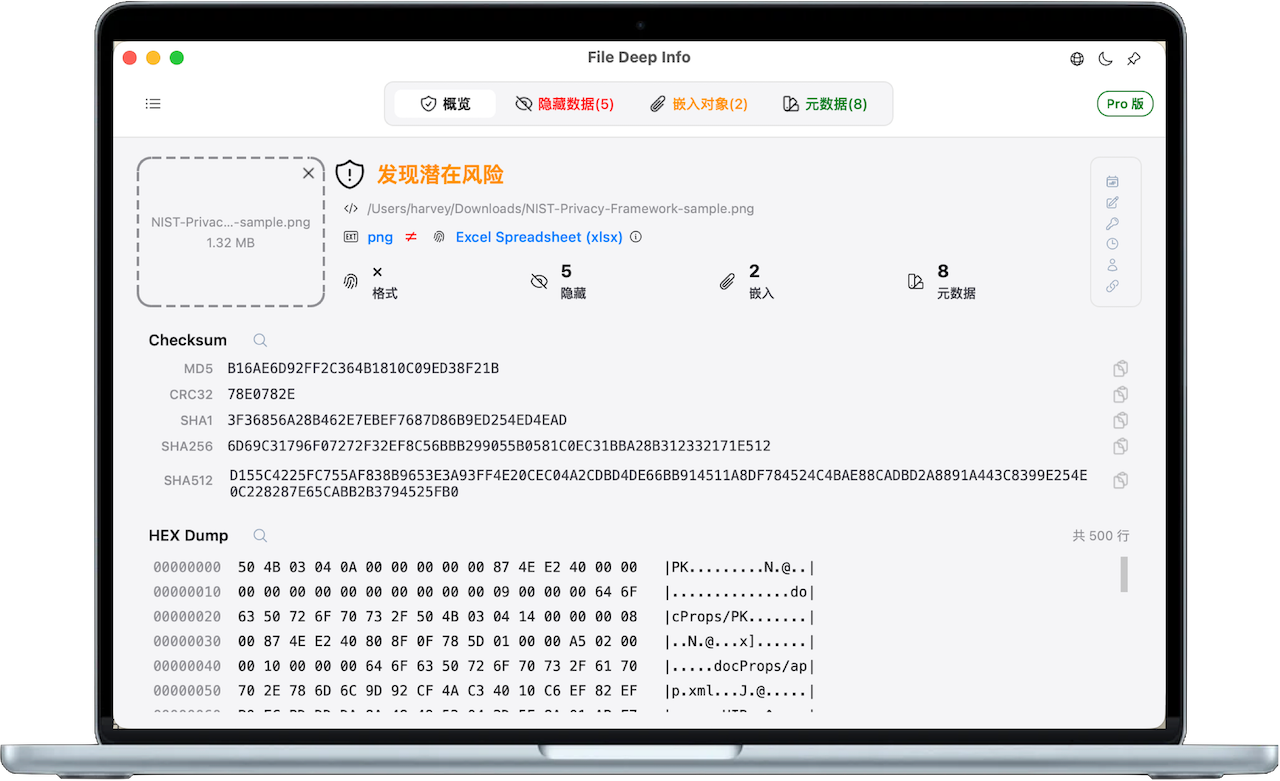The width and height of the screenshot is (1280, 781).
Task: Open the 元数据(8) tab
Action: tap(828, 103)
